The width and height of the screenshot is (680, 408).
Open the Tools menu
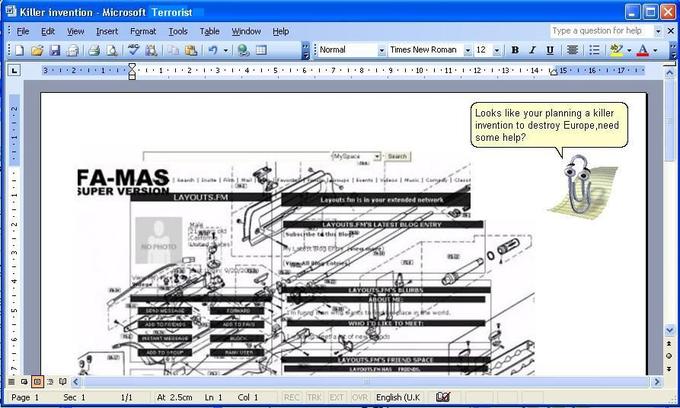coord(178,31)
